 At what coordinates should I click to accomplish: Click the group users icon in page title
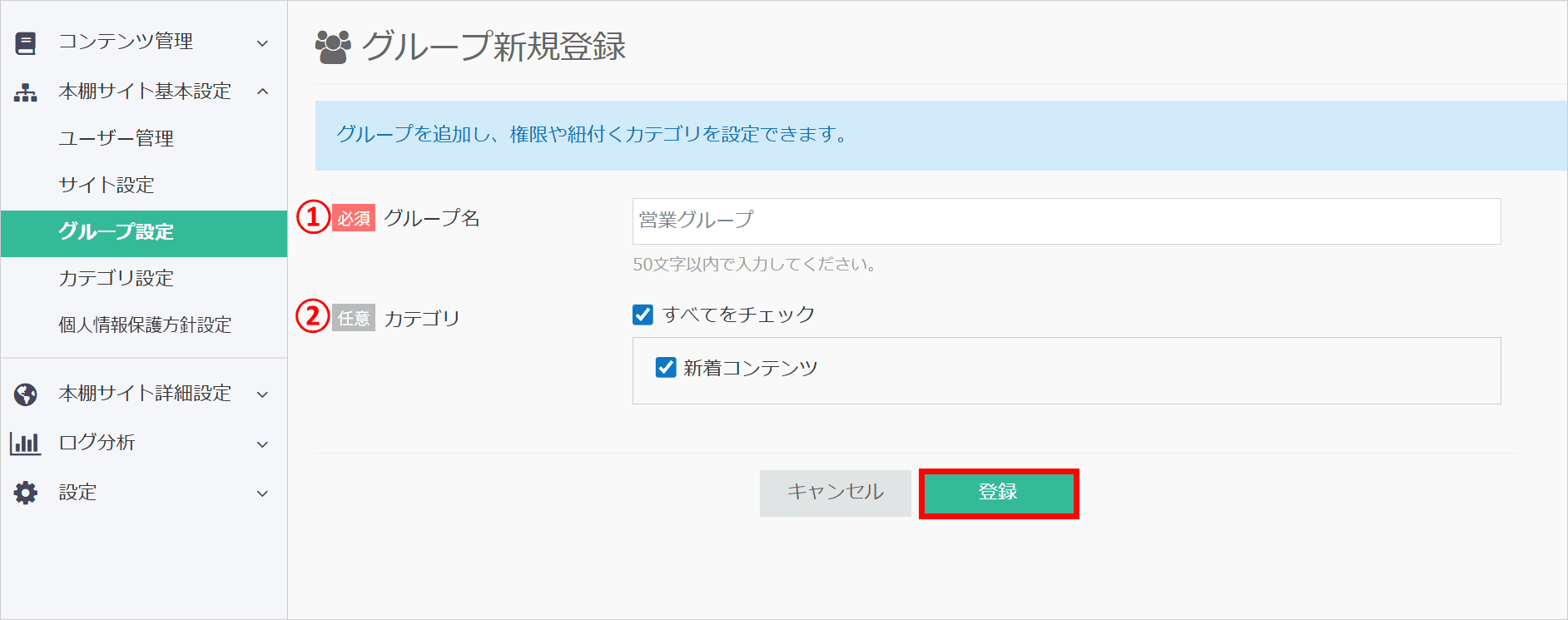(333, 47)
